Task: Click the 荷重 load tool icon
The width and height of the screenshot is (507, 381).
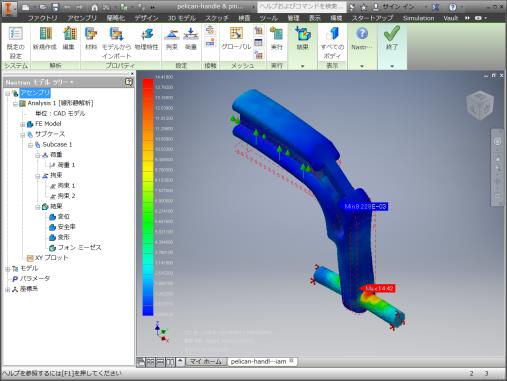Action: pos(191,34)
